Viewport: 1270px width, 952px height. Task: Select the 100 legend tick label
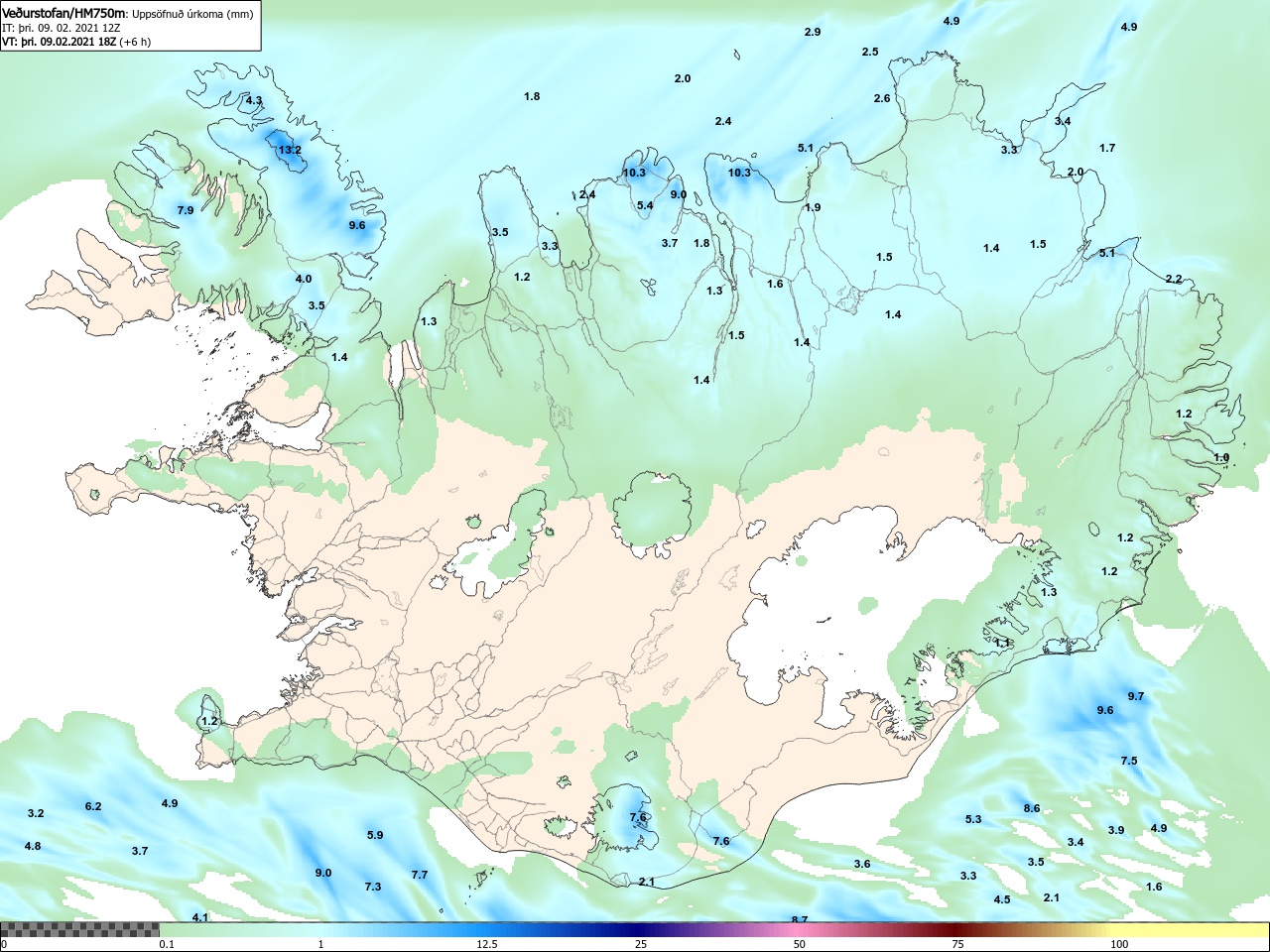click(1119, 944)
